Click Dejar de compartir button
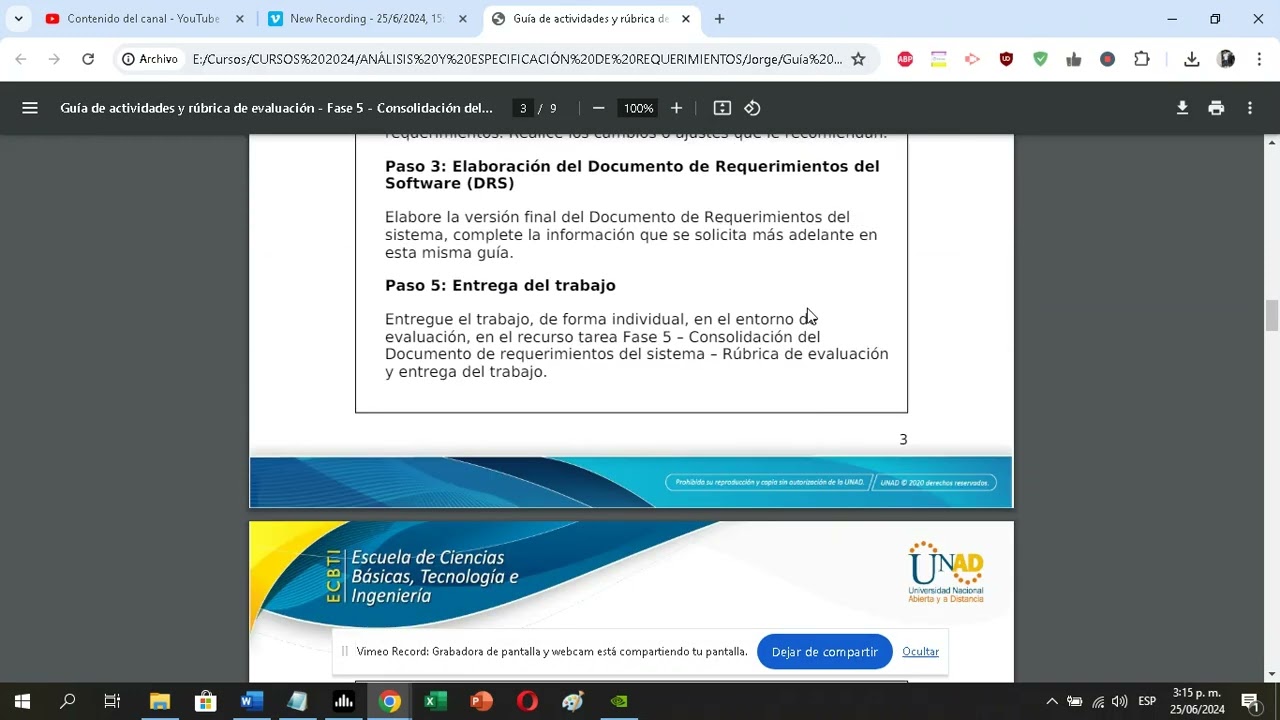The image size is (1280, 720). [825, 652]
